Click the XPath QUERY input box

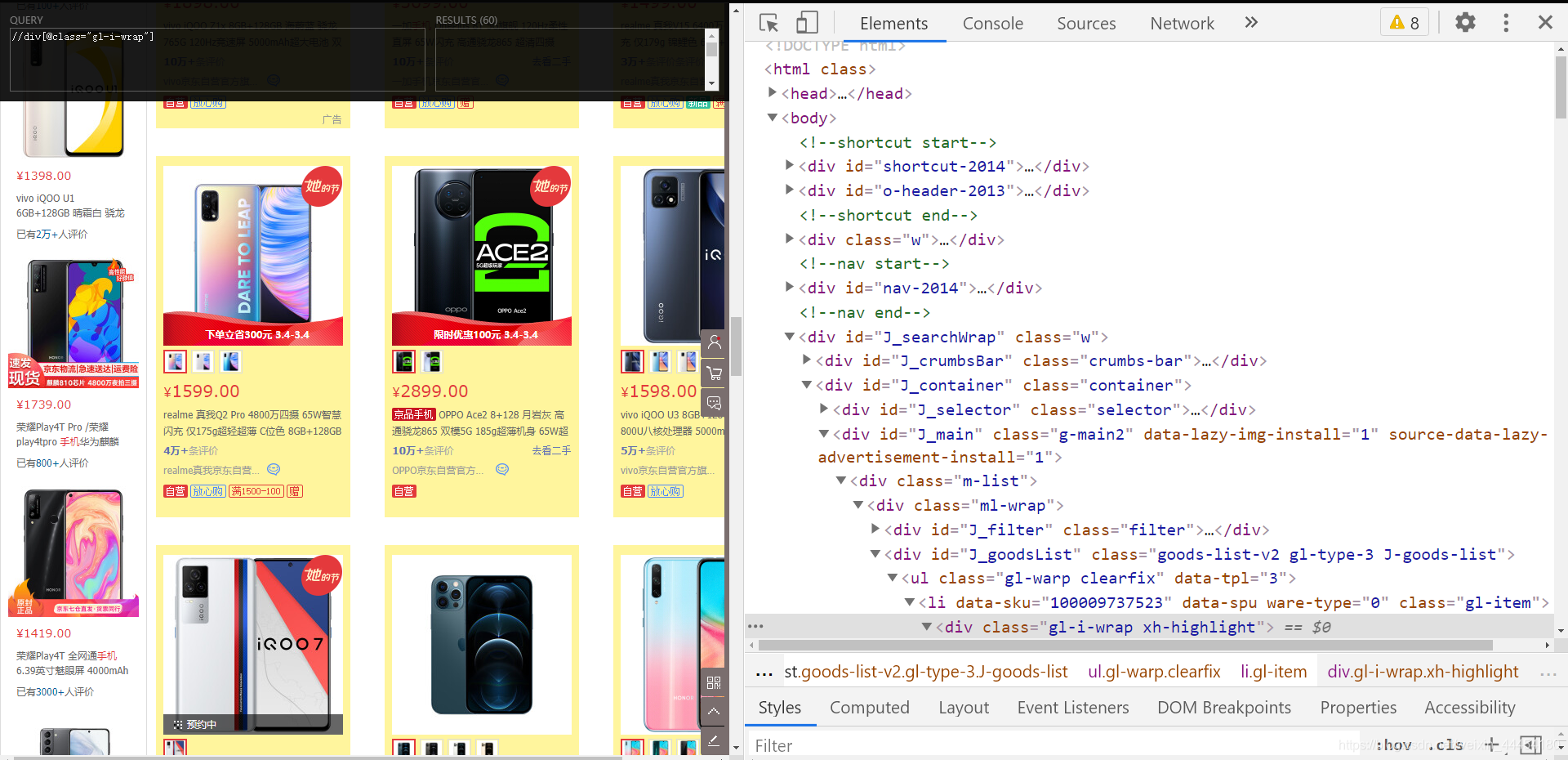pos(218,60)
